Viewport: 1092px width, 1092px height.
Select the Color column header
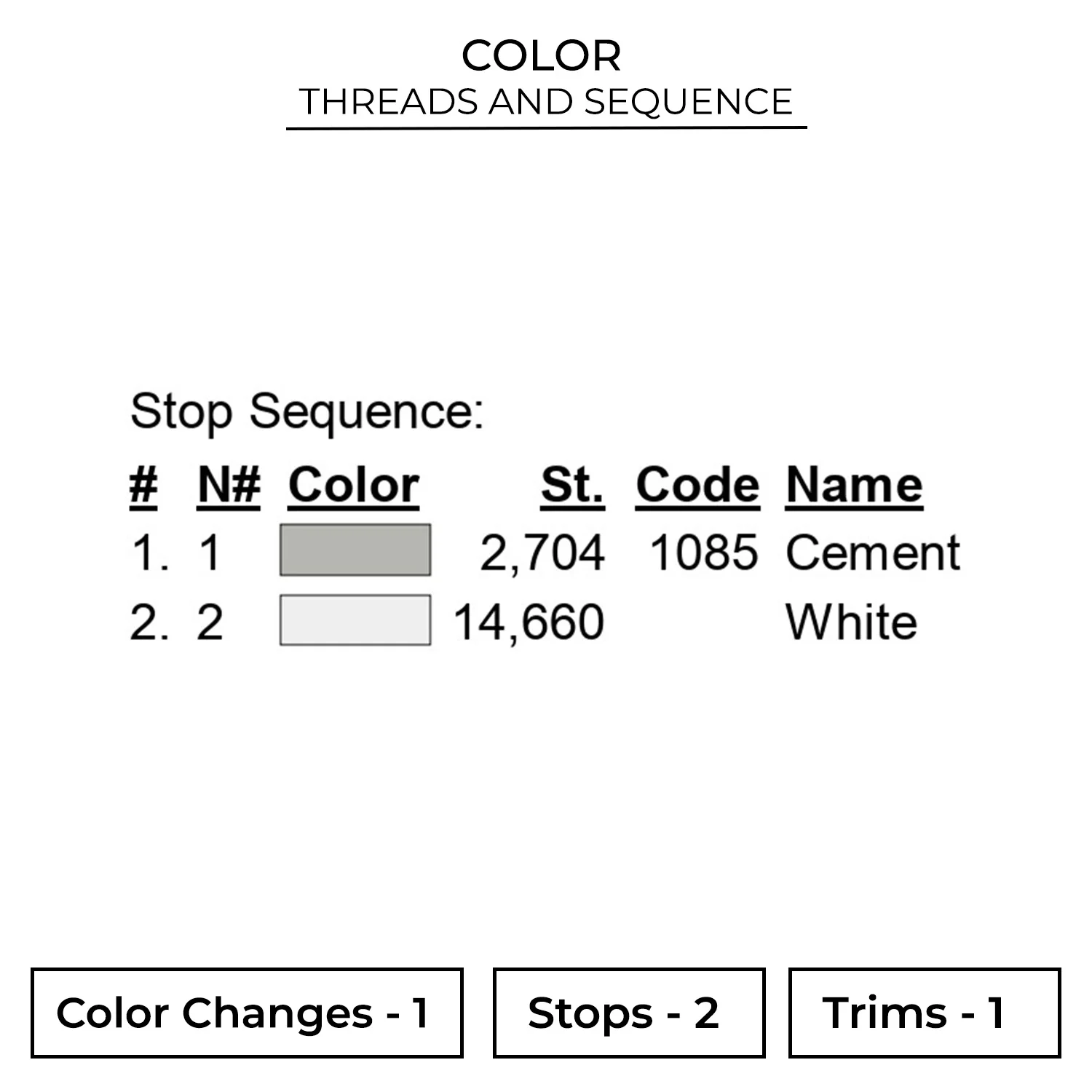pyautogui.click(x=353, y=485)
